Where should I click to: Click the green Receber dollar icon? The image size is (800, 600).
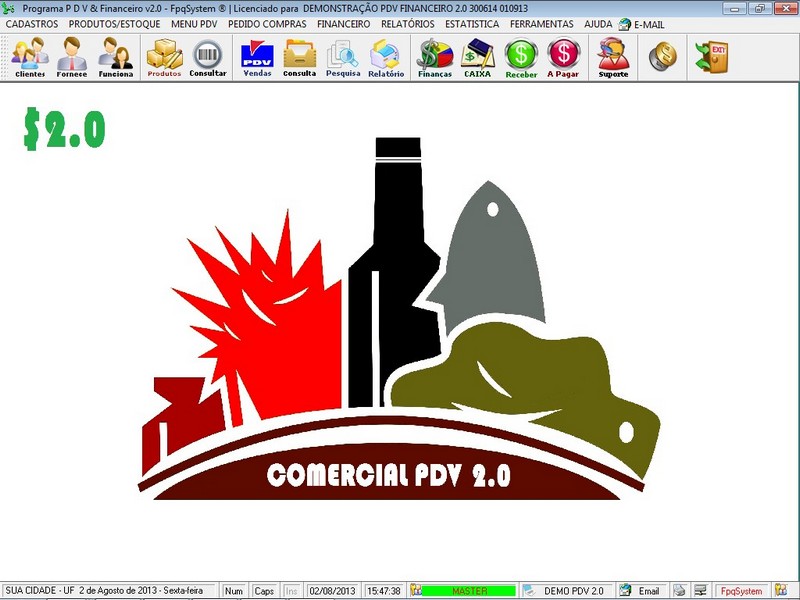tap(521, 57)
